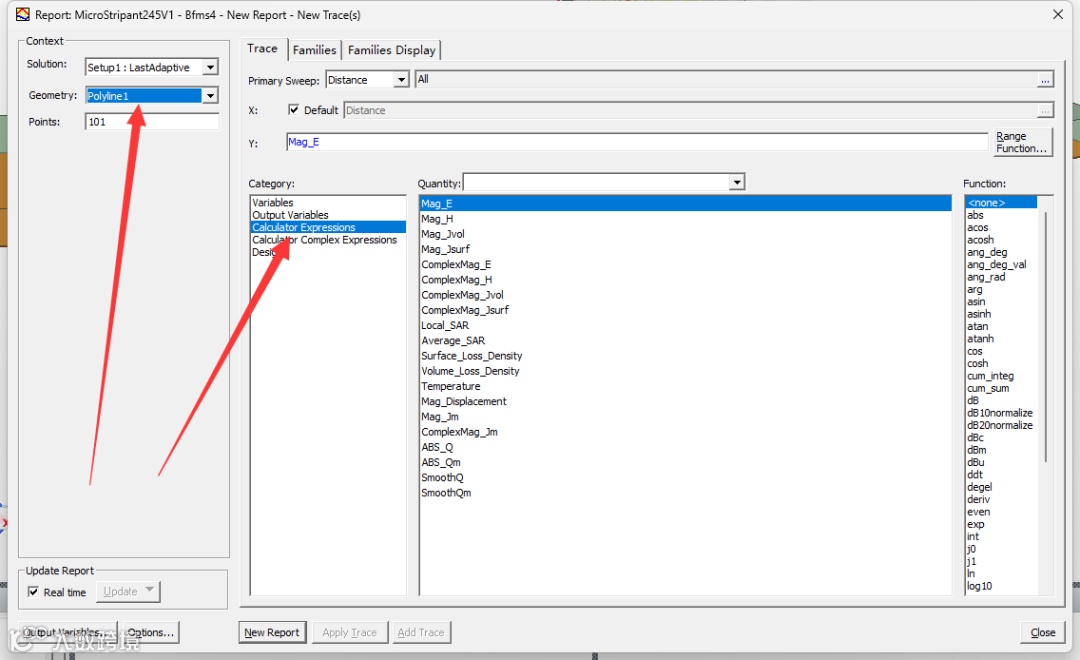Select ComplexMag_Jsurf quantity
Image resolution: width=1080 pixels, height=660 pixels.
pyautogui.click(x=465, y=310)
